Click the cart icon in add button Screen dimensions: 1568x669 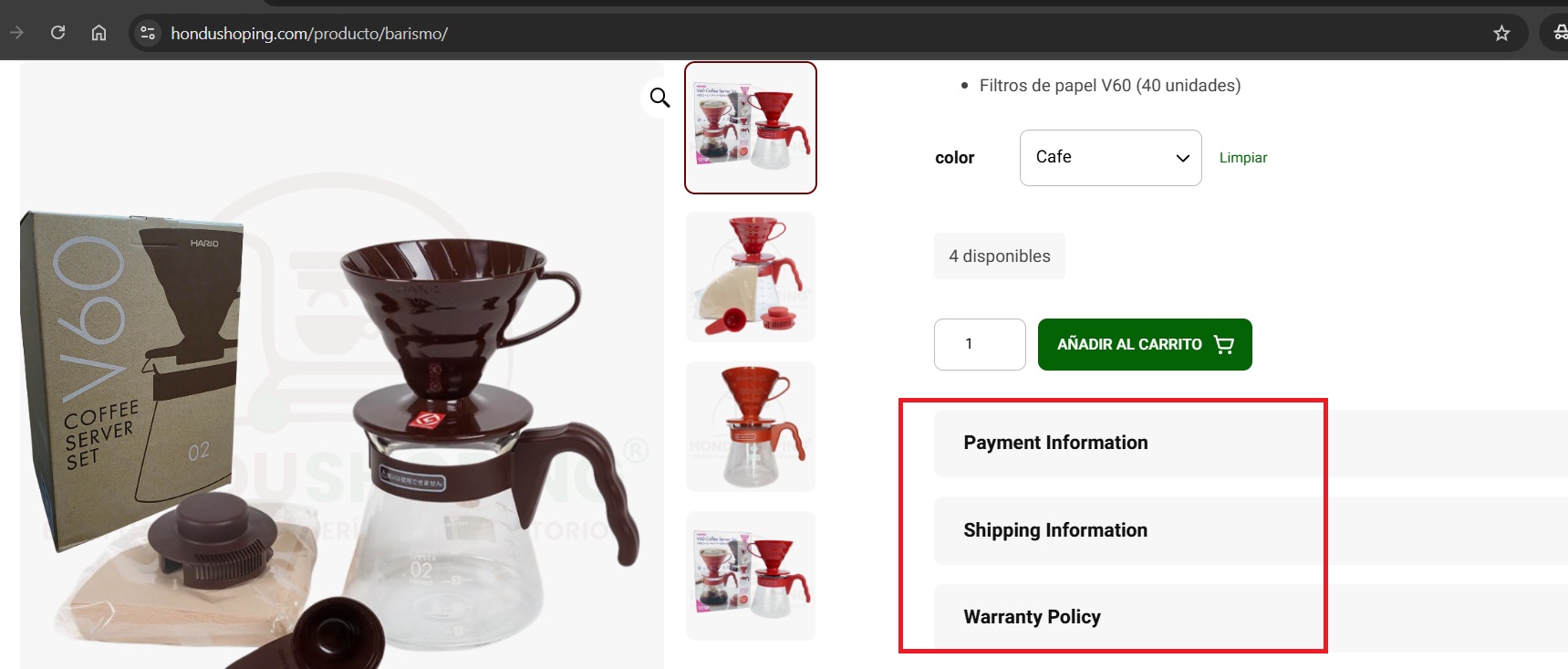pyautogui.click(x=1224, y=344)
